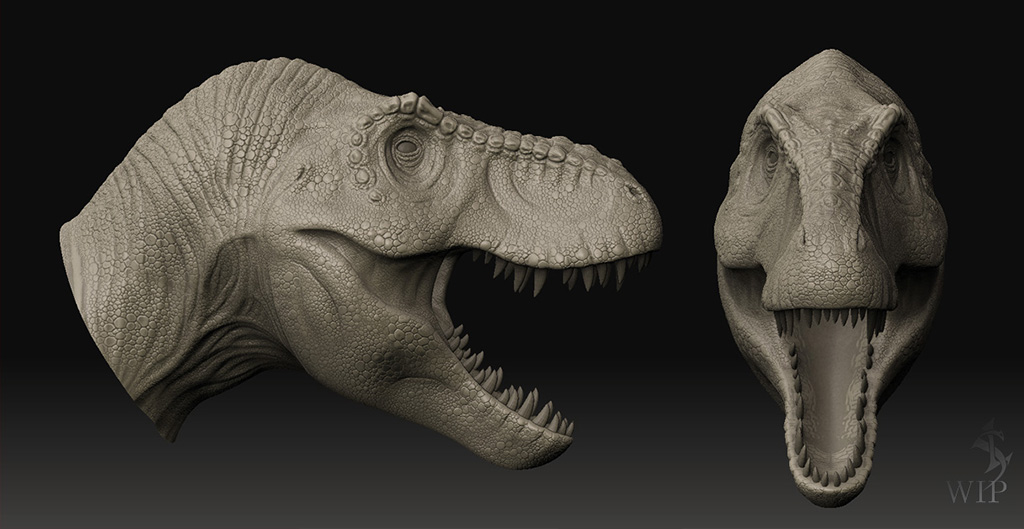
Task: Click the side-profile T-rex head render
Action: click(360, 261)
